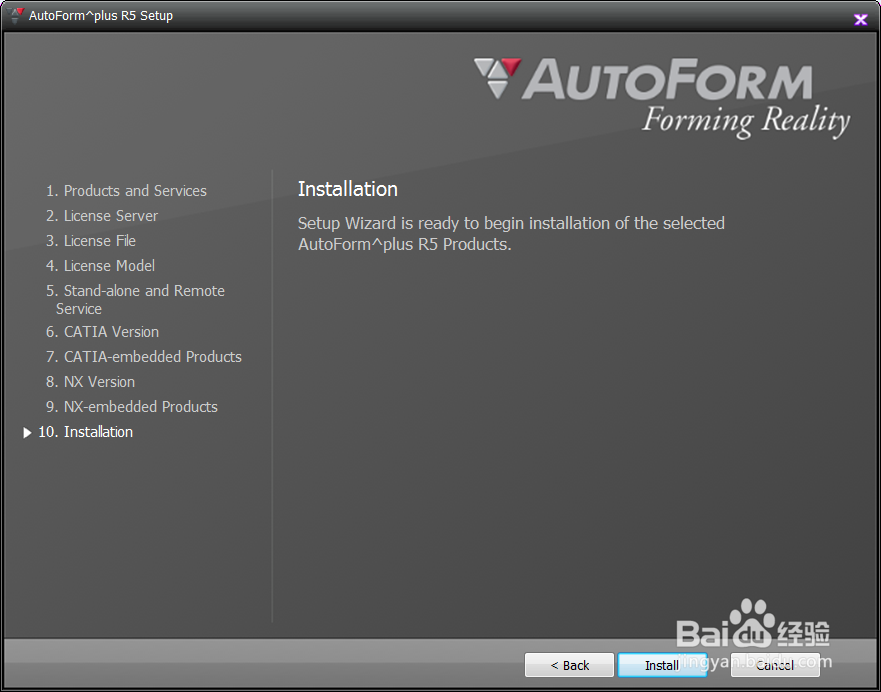Click the AutoForm^plus R5 Setup window title

101,16
